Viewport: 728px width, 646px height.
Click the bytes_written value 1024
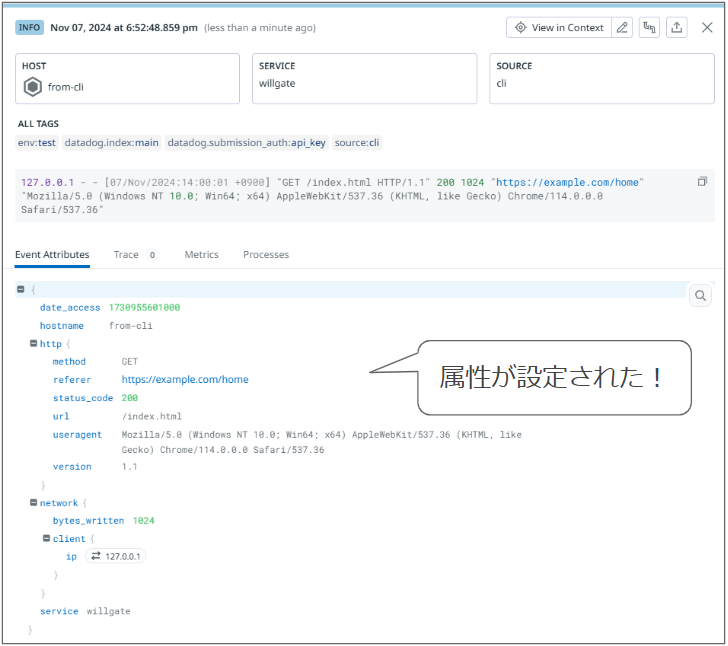coord(143,521)
